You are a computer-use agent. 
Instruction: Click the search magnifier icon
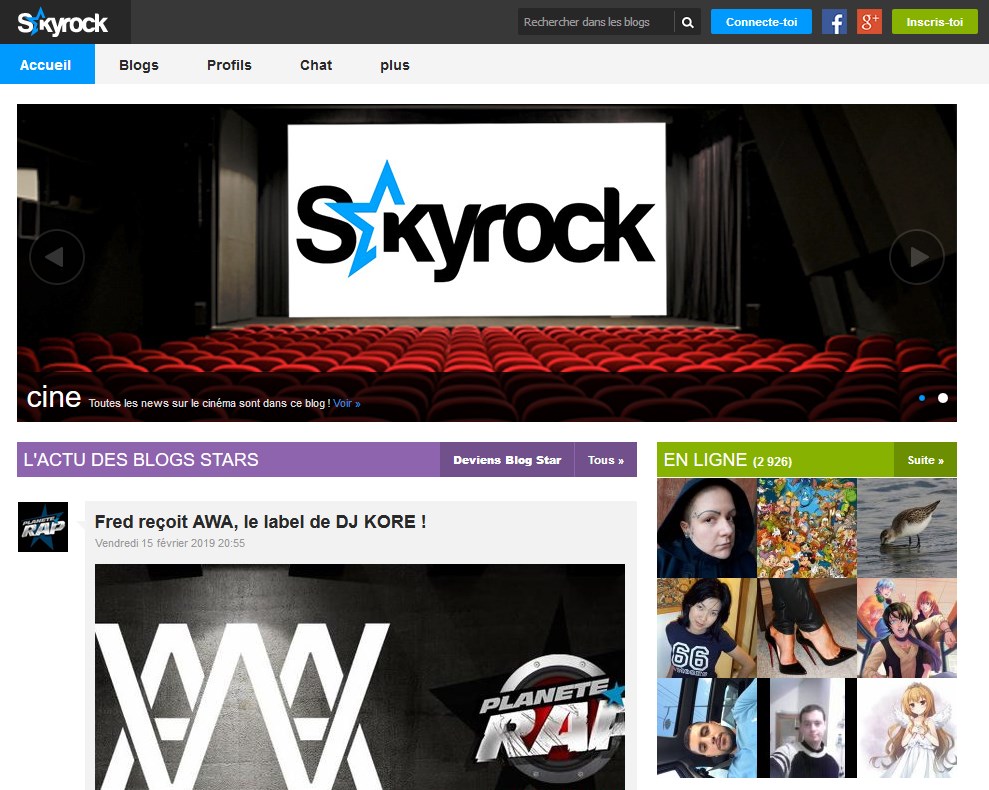[x=688, y=22]
